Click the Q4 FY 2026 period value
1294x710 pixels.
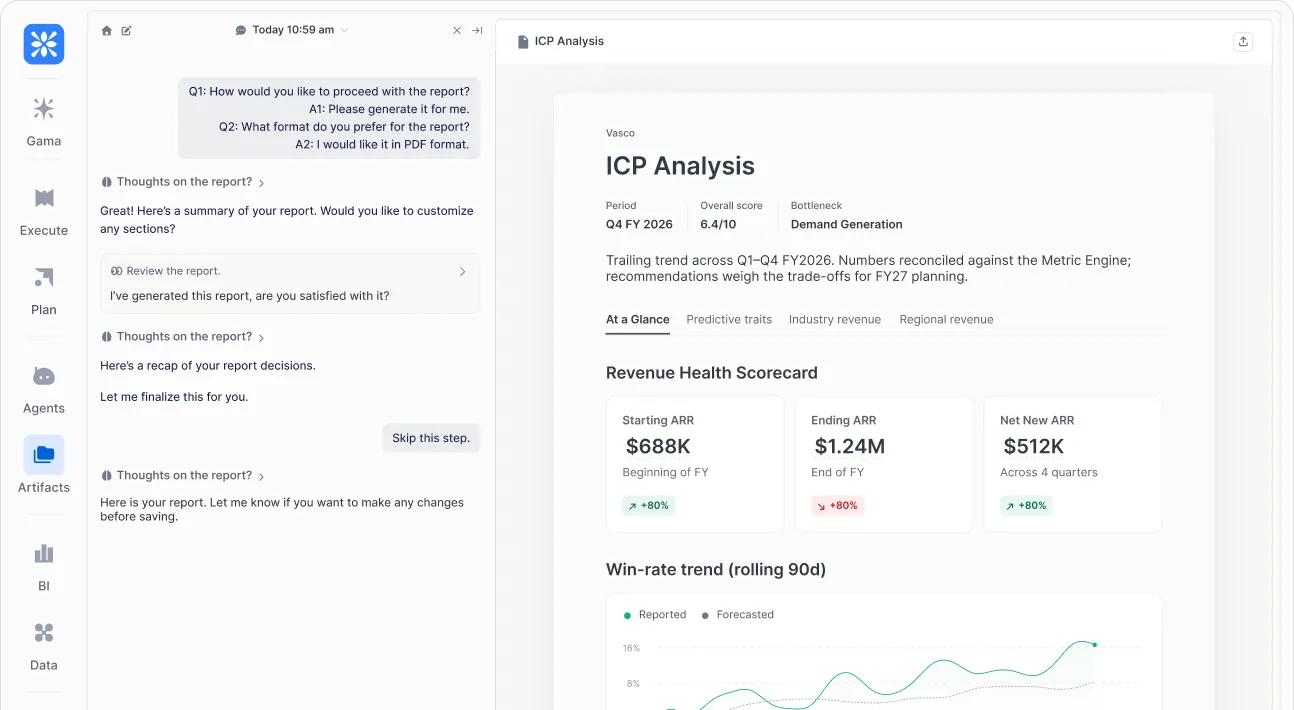pyautogui.click(x=639, y=225)
